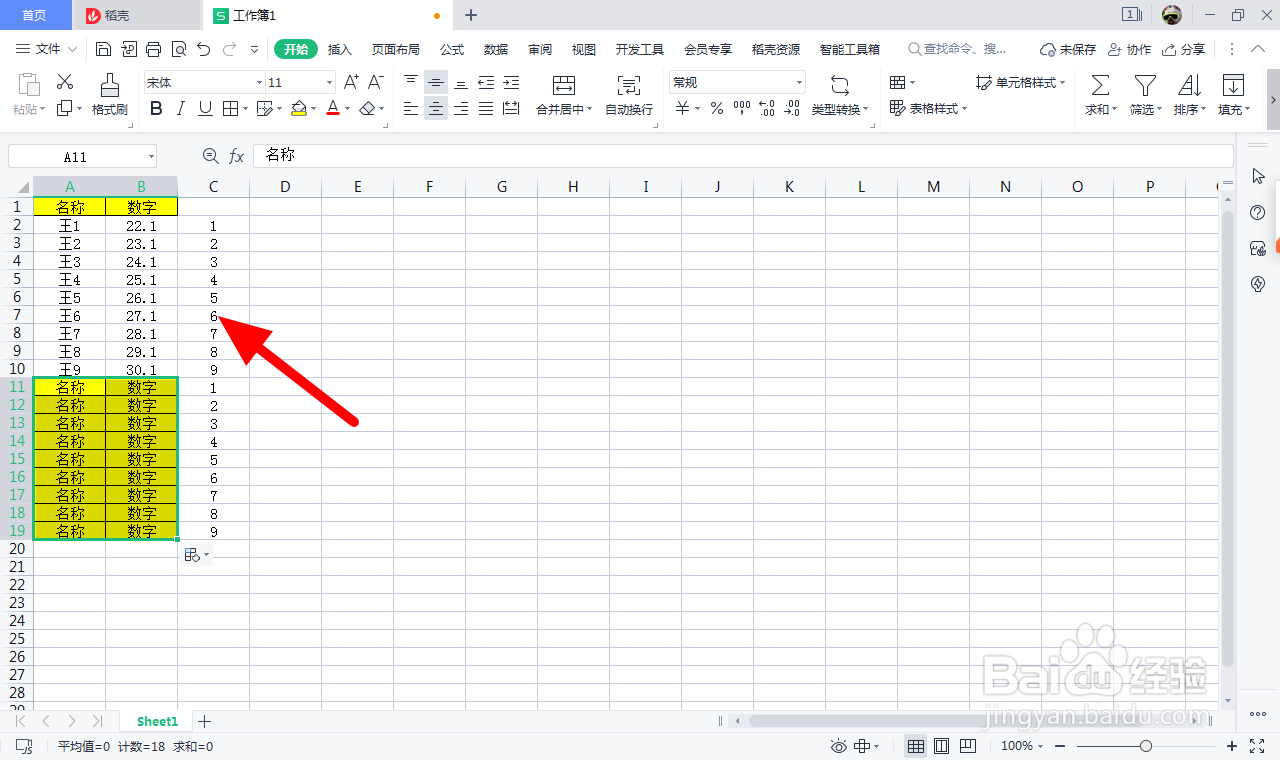Screen dimensions: 1280x760
Task: Click the 未保存 unsaved cloud button
Action: (1068, 49)
